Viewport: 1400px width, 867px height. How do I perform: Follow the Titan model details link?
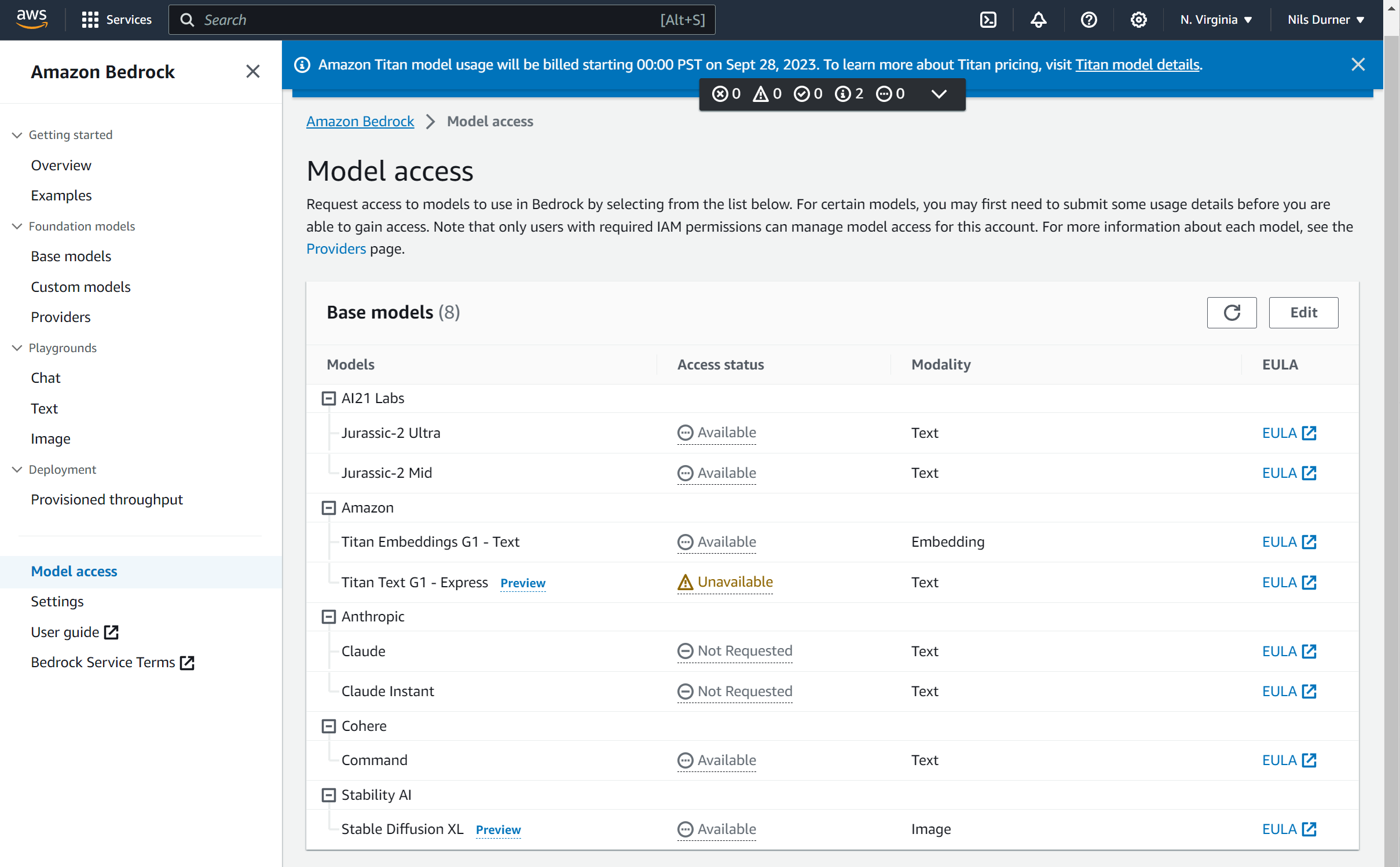[1137, 64]
